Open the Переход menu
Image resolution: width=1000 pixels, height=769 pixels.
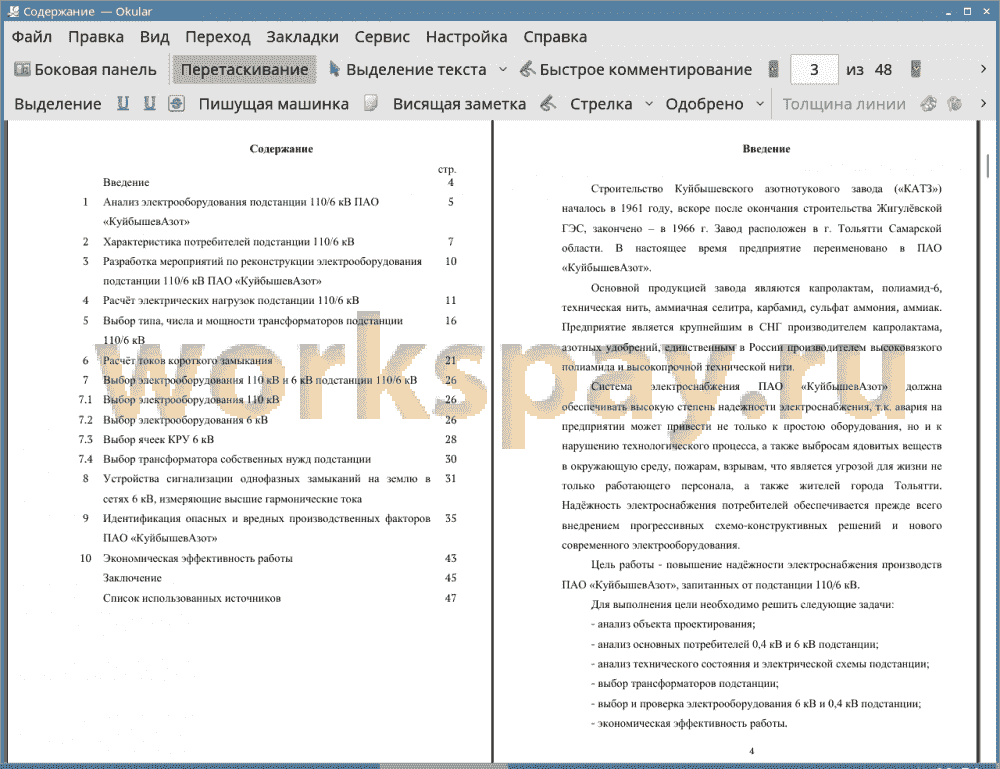(217, 37)
